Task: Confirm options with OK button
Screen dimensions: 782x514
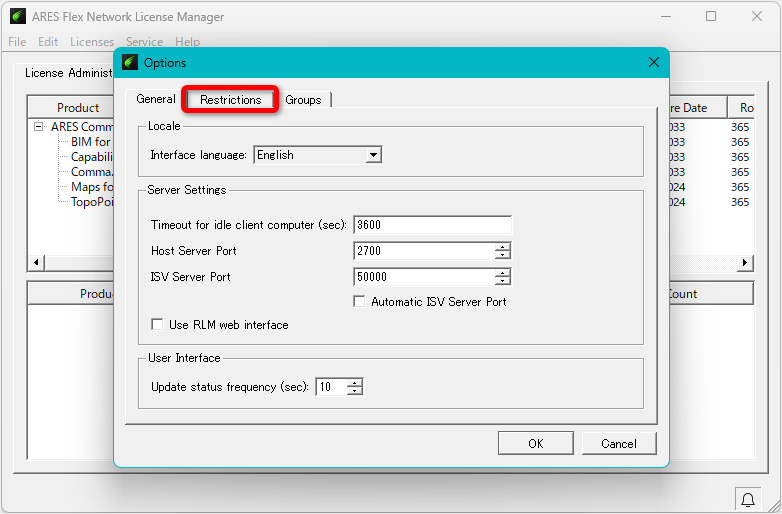Action: (536, 443)
